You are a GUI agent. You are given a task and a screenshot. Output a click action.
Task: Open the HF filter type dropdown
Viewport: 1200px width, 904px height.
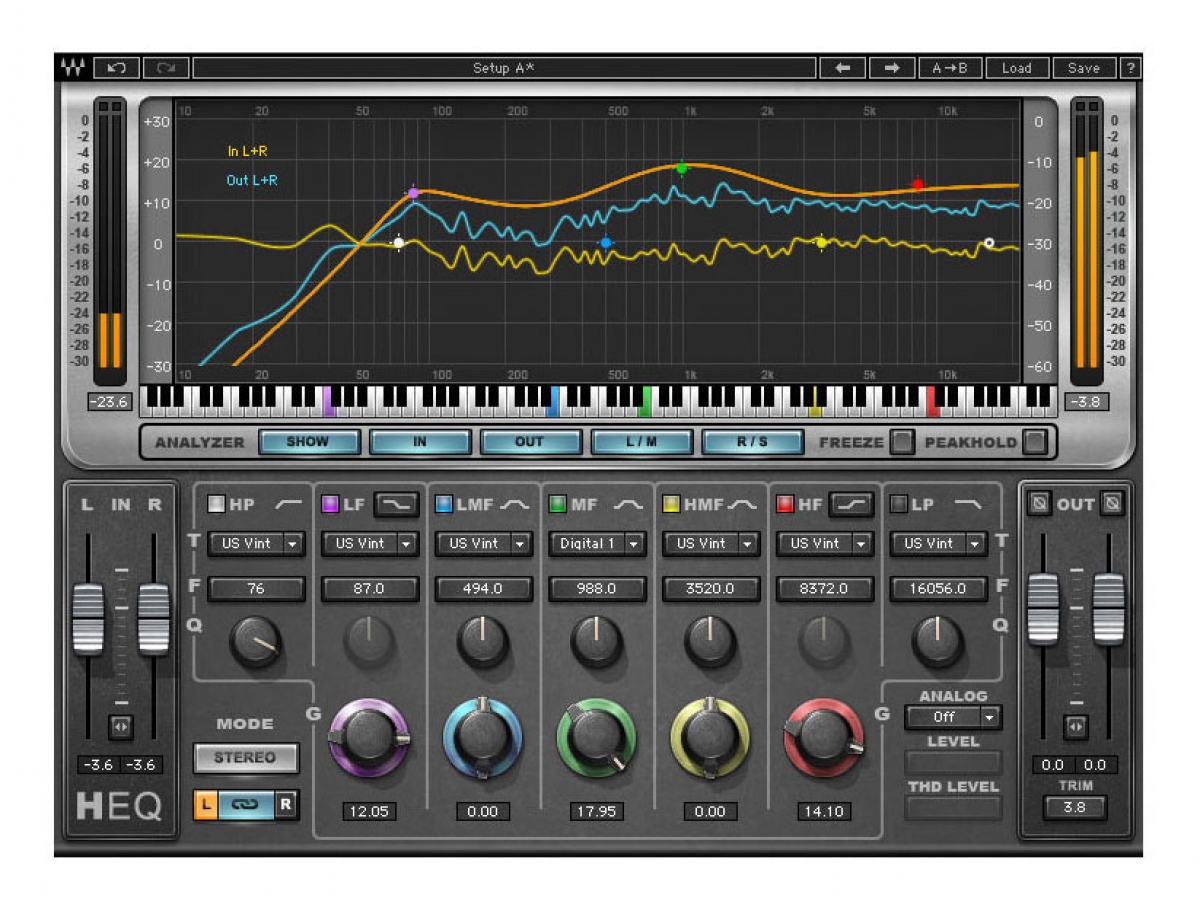pos(826,544)
